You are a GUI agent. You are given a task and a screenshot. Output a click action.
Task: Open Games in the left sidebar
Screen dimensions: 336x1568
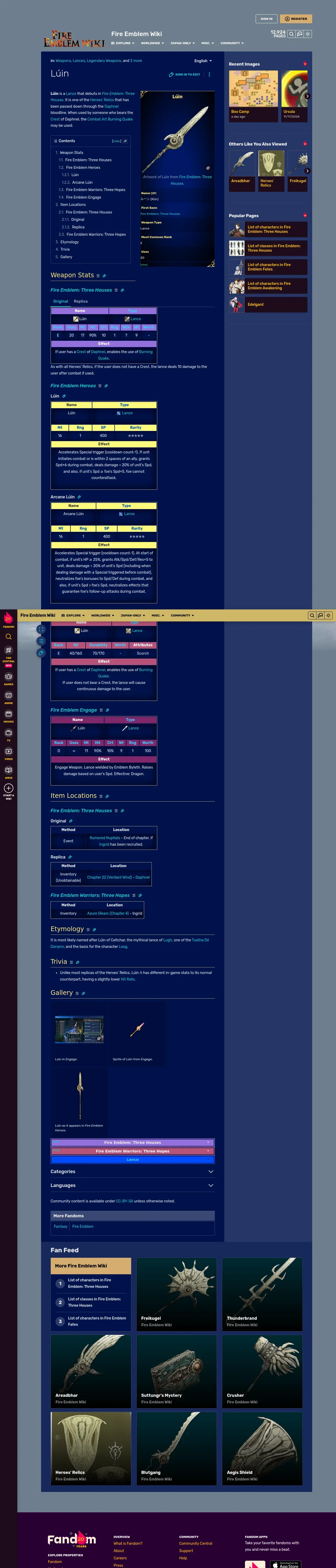9,679
